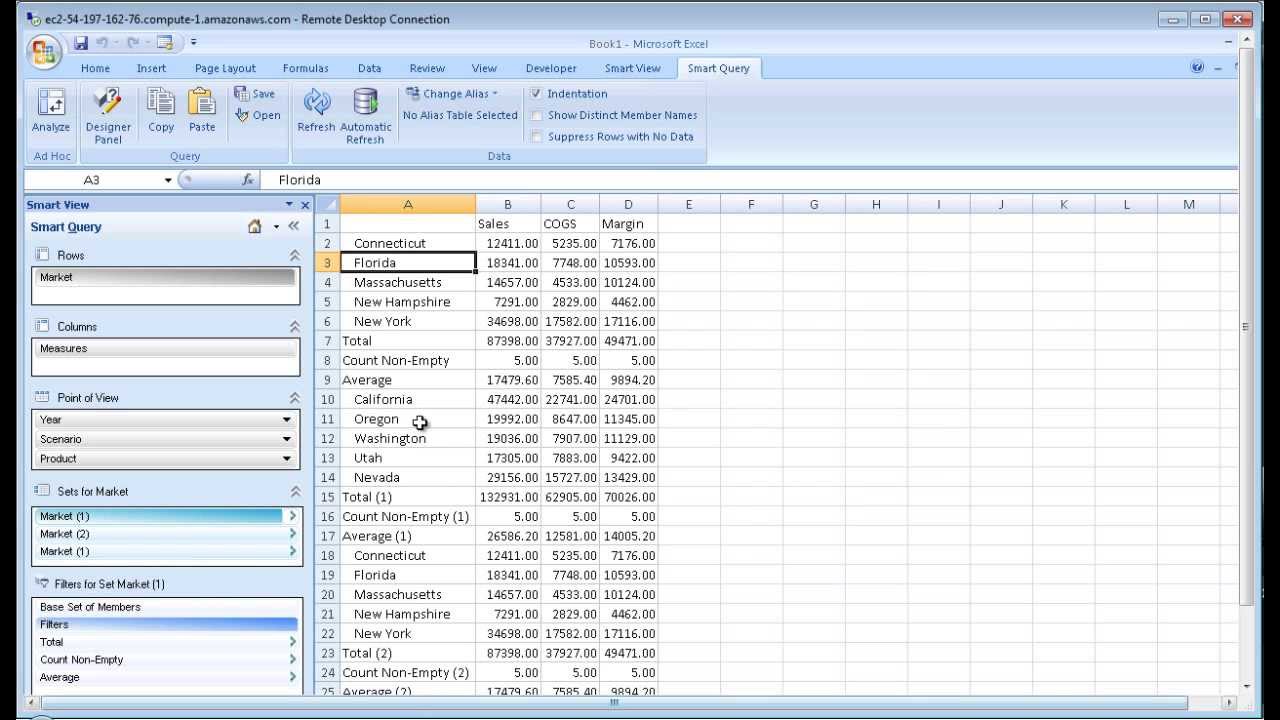Open the Product point of view dropdown
1280x720 pixels.
[287, 459]
